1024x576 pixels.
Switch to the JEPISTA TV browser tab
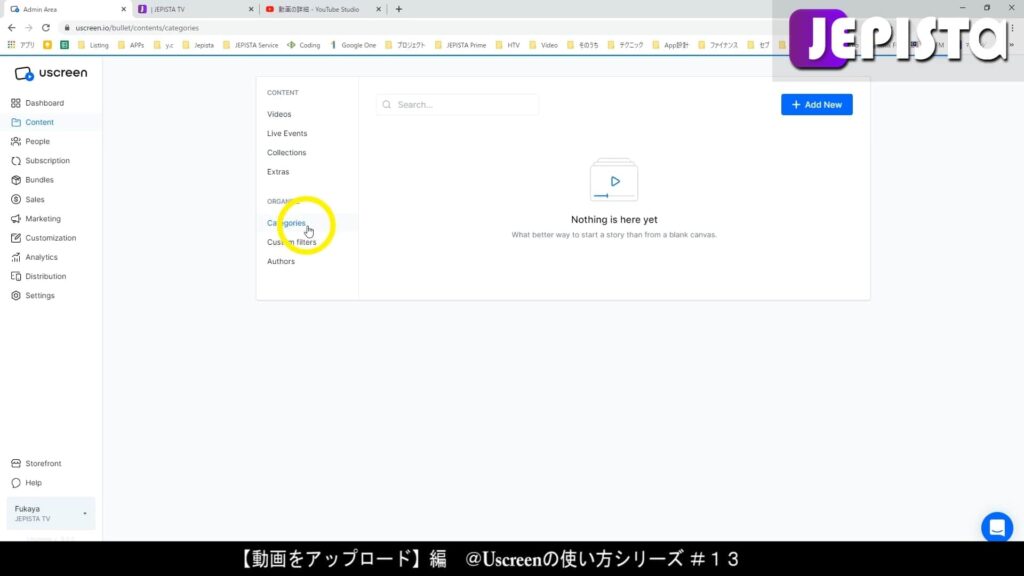point(195,9)
